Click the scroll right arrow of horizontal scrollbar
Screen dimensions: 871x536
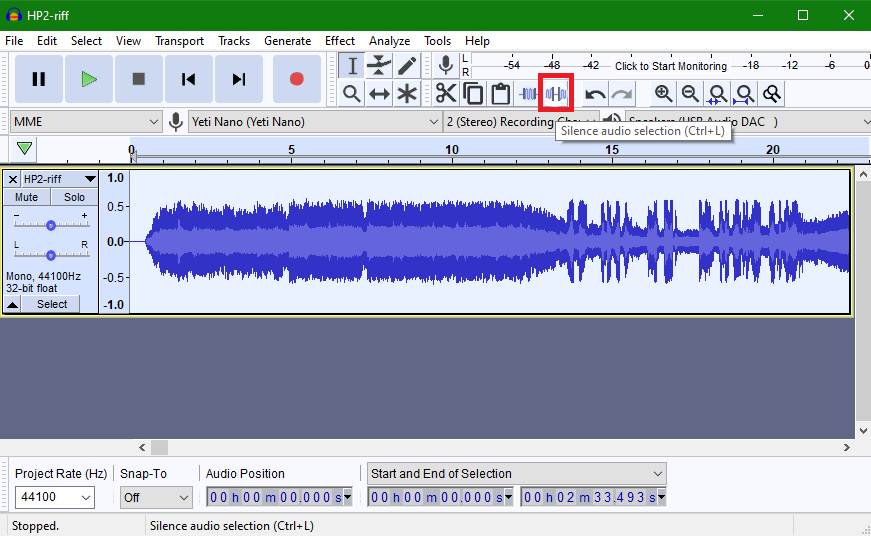pyautogui.click(x=847, y=447)
